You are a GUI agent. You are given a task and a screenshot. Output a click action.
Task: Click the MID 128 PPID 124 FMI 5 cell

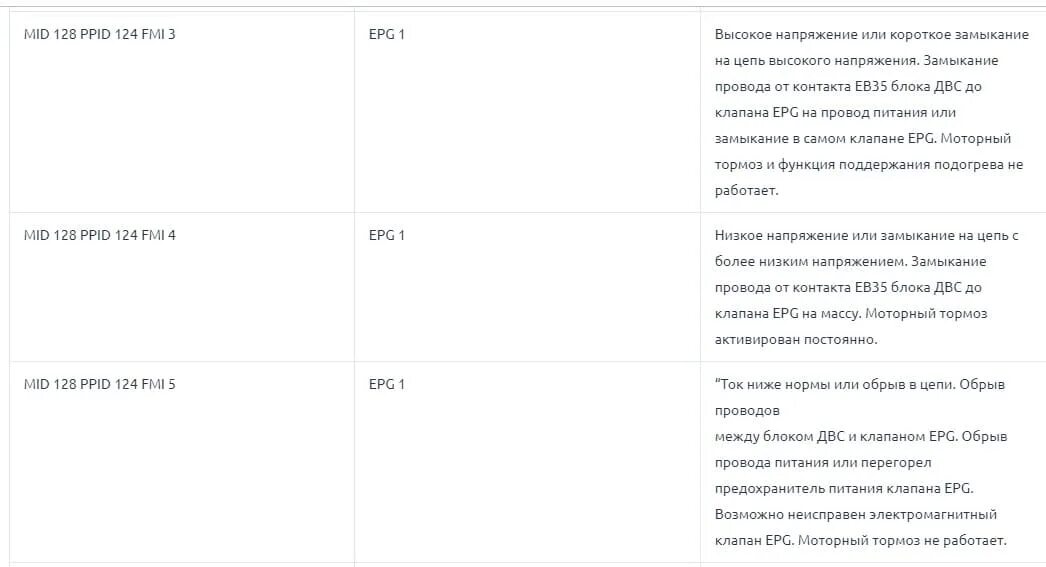[100, 385]
